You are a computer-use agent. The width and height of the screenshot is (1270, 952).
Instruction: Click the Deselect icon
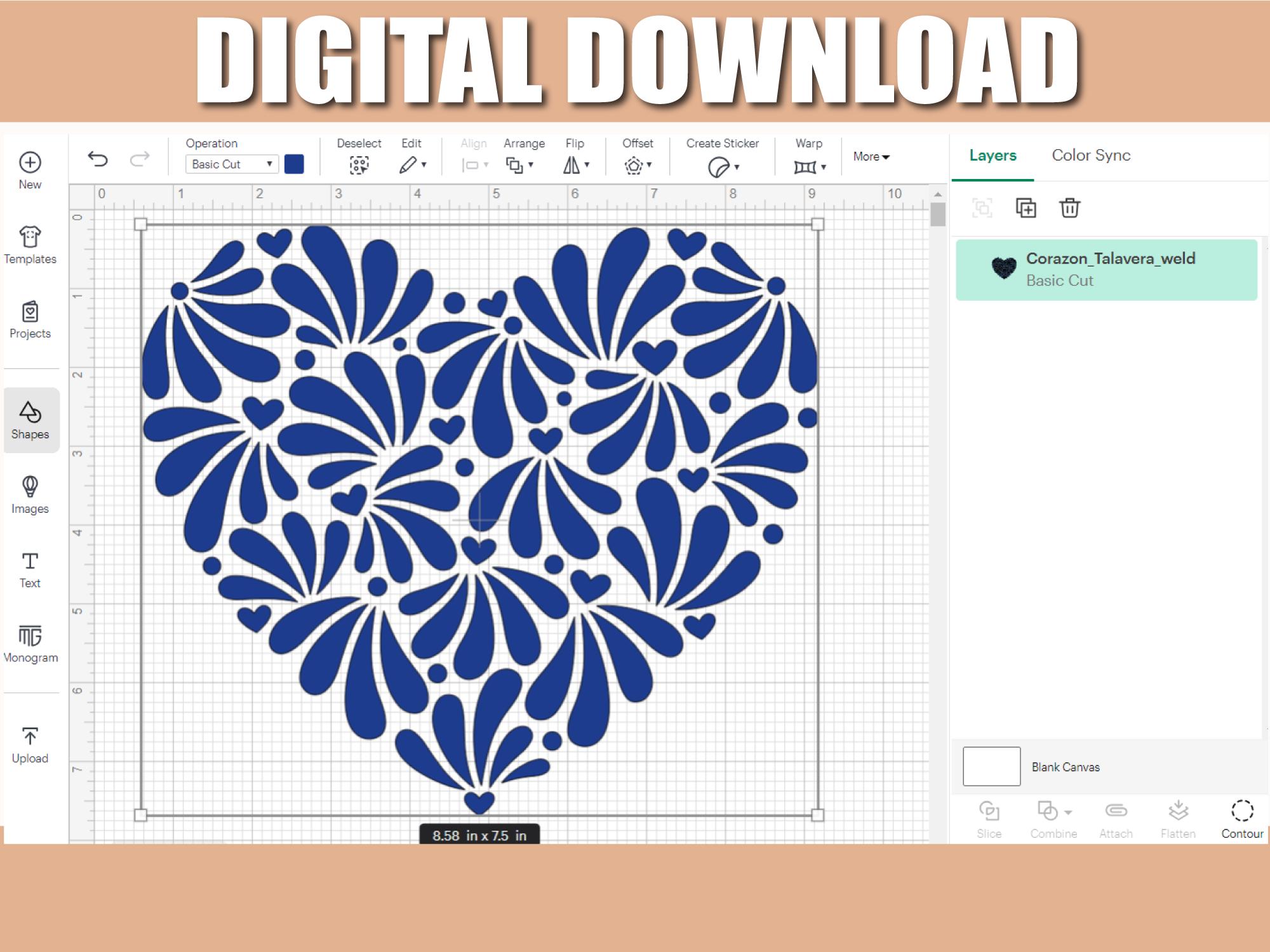(x=359, y=164)
